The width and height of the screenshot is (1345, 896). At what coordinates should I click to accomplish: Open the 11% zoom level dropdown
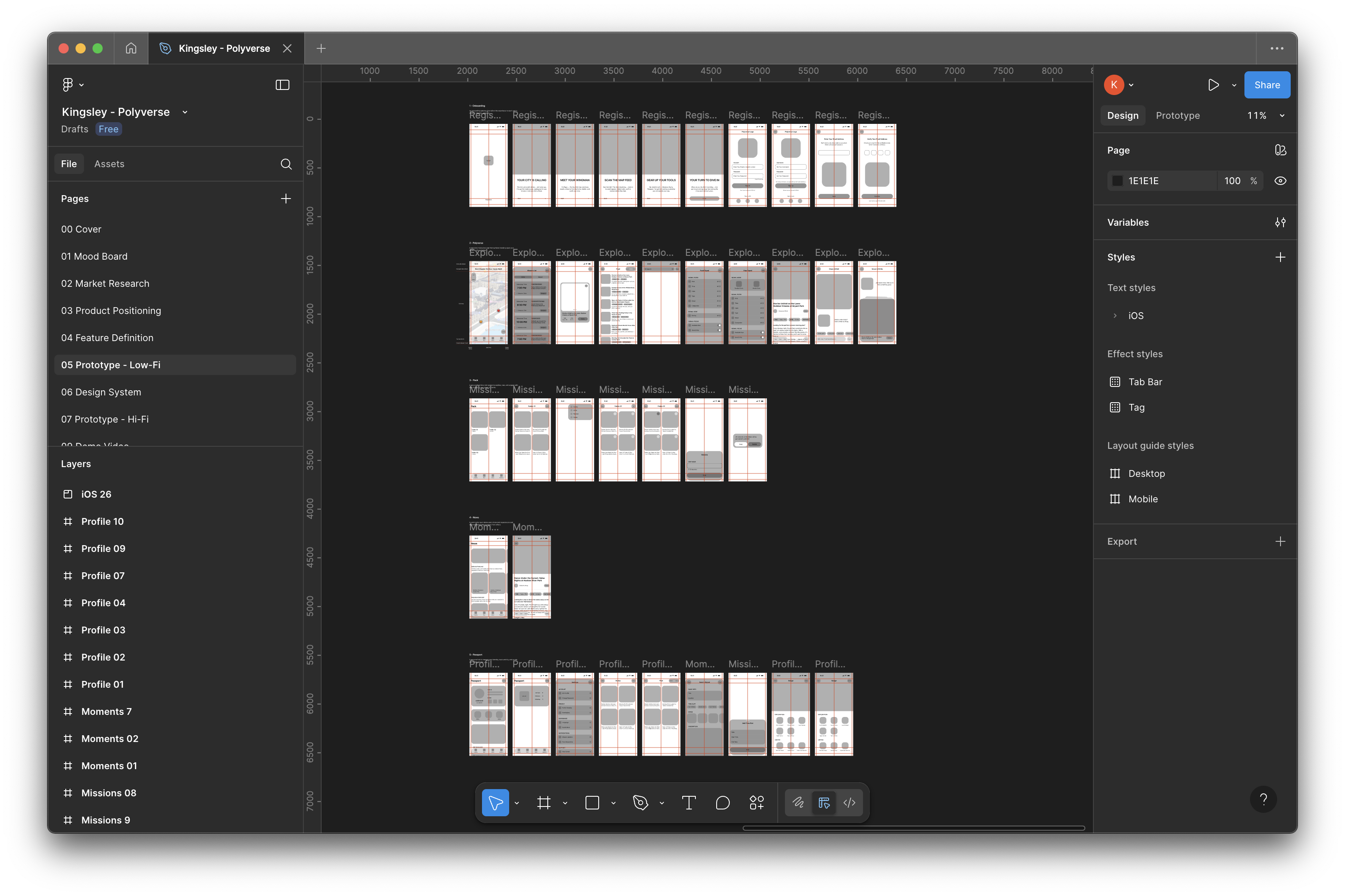pyautogui.click(x=1265, y=115)
